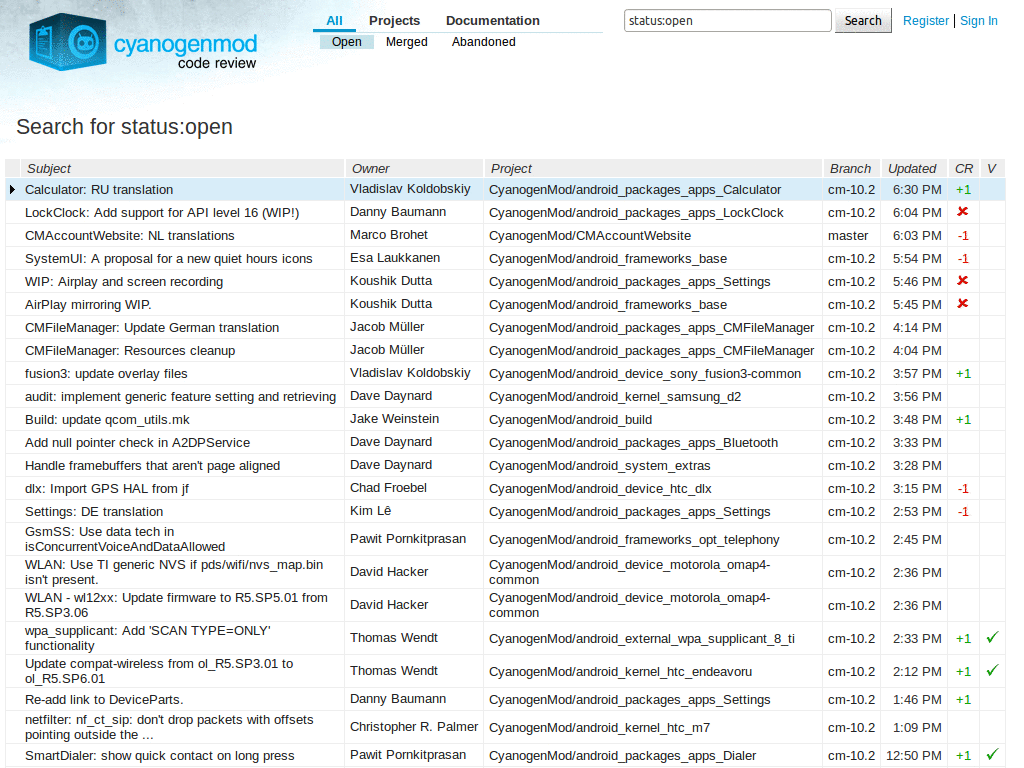Viewport: 1024px width, 768px height.
Task: Open project android_device_htc_dlx
Action: click(x=600, y=488)
